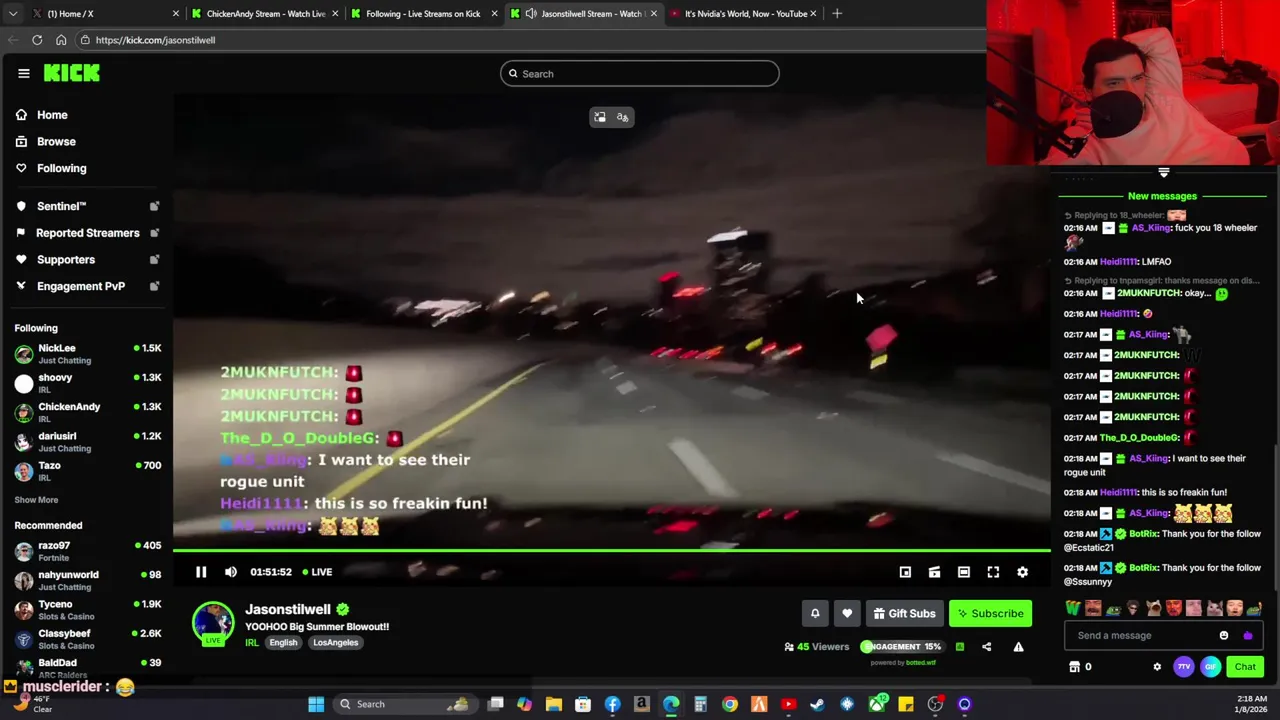Viewport: 1280px width, 720px height.
Task: Open the Kick sidebar hamburger menu
Action: (x=24, y=73)
